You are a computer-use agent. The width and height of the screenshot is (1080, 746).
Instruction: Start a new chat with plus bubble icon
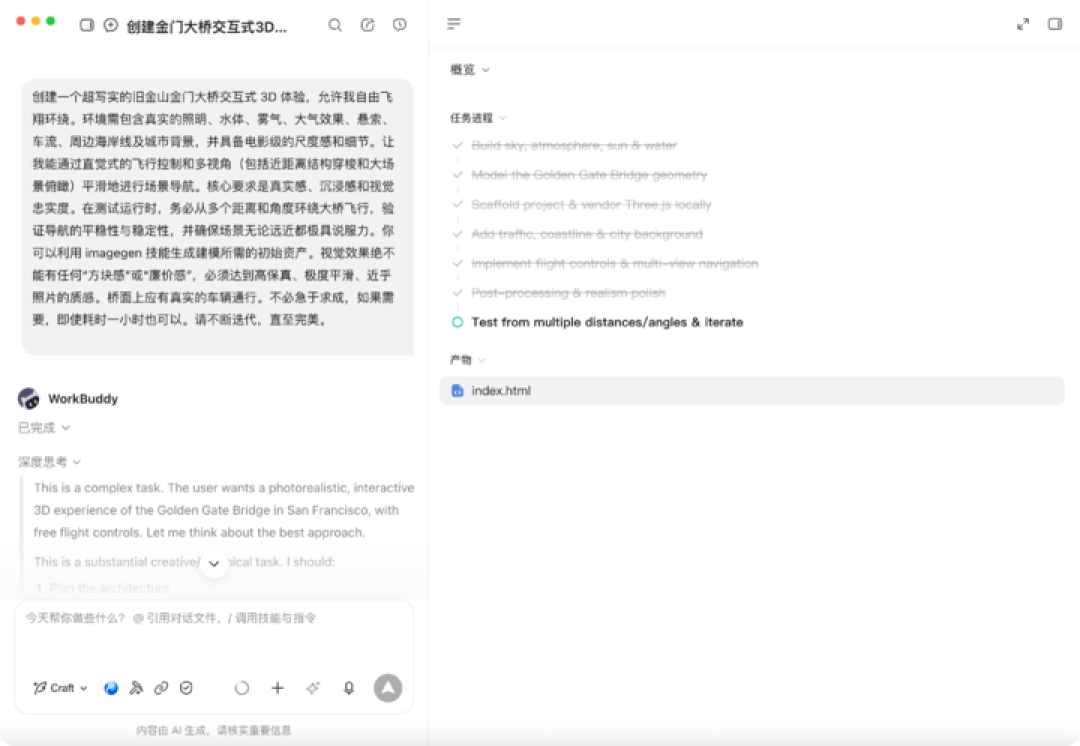coord(111,25)
